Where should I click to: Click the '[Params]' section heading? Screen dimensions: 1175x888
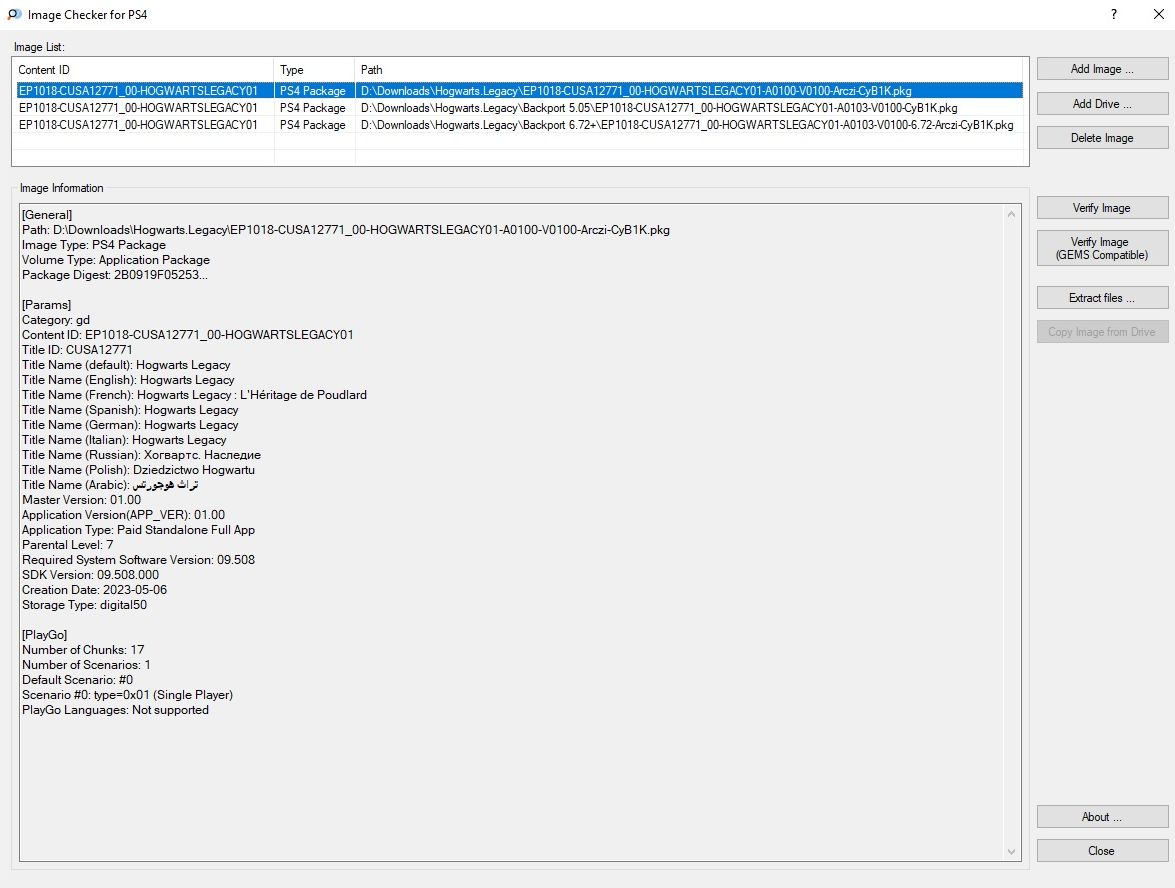[x=46, y=305]
